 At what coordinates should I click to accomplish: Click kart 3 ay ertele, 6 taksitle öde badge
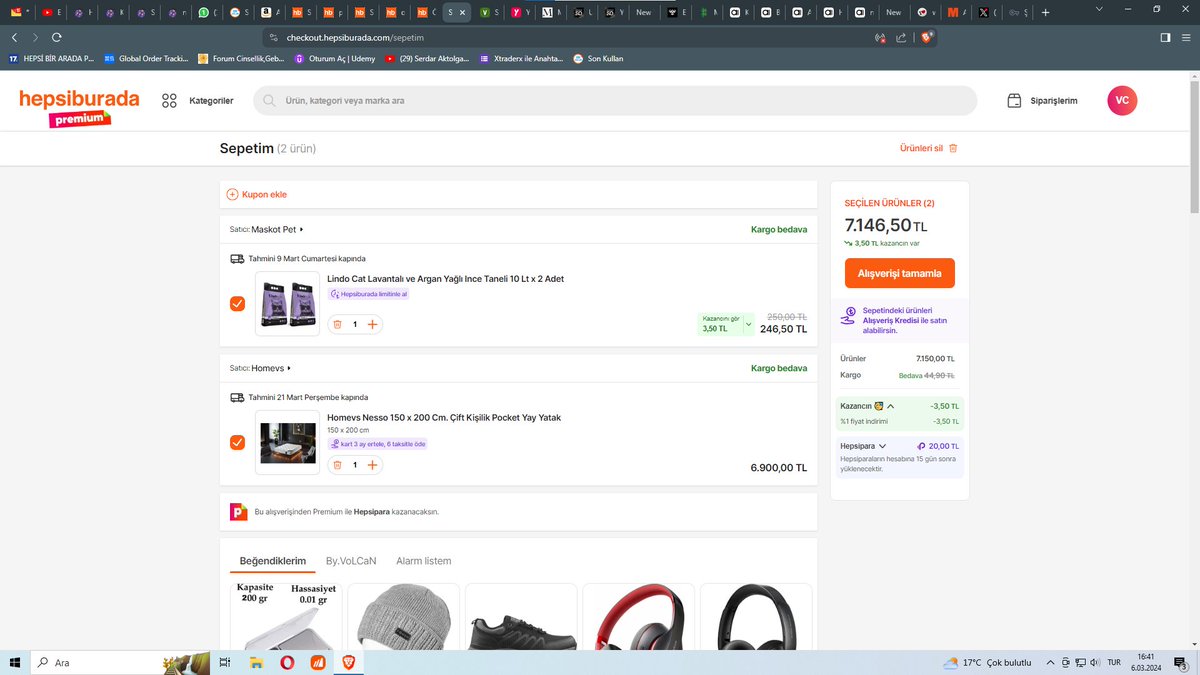coord(377,443)
